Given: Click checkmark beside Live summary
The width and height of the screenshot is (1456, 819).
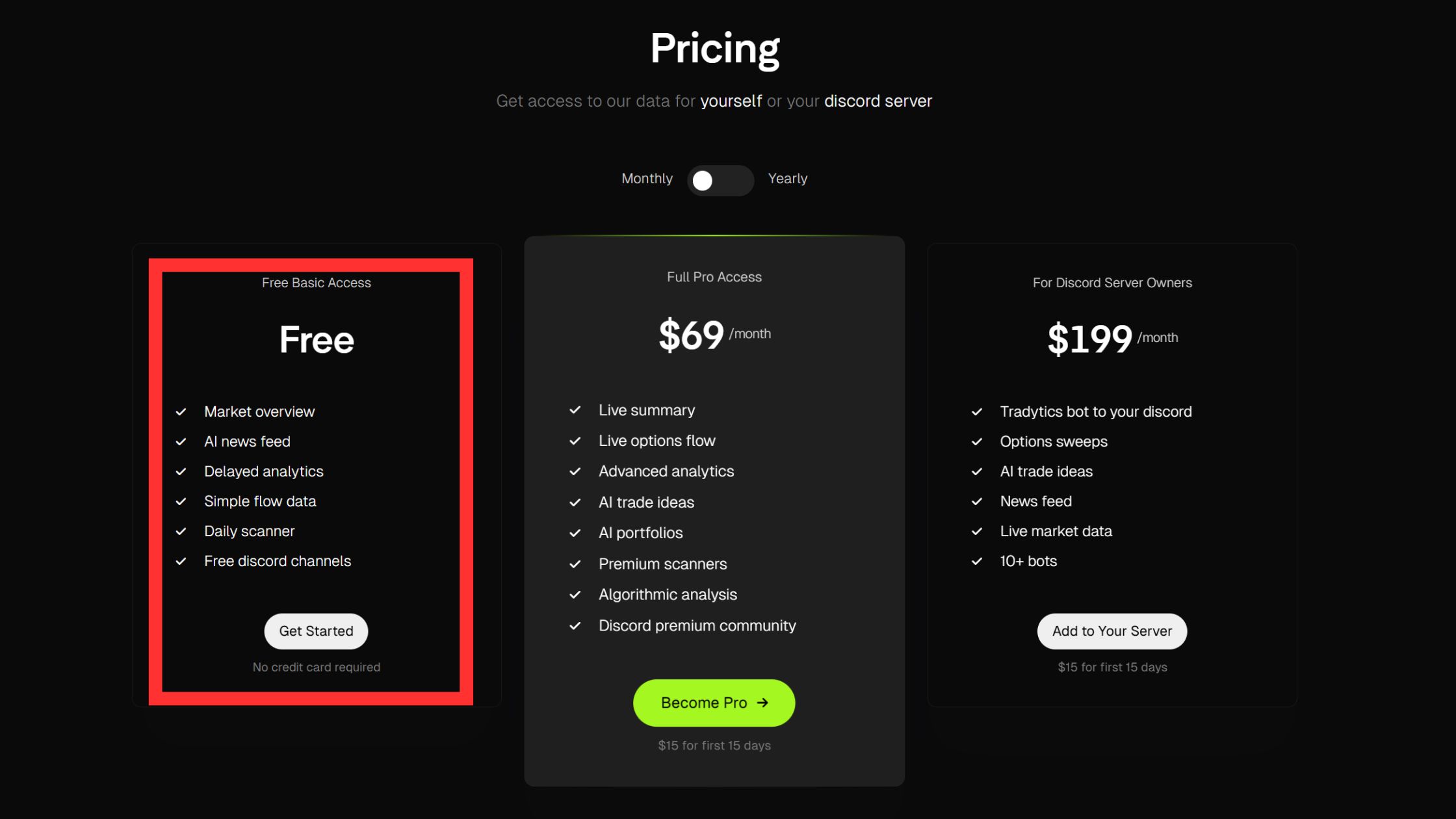Looking at the screenshot, I should click(x=575, y=409).
